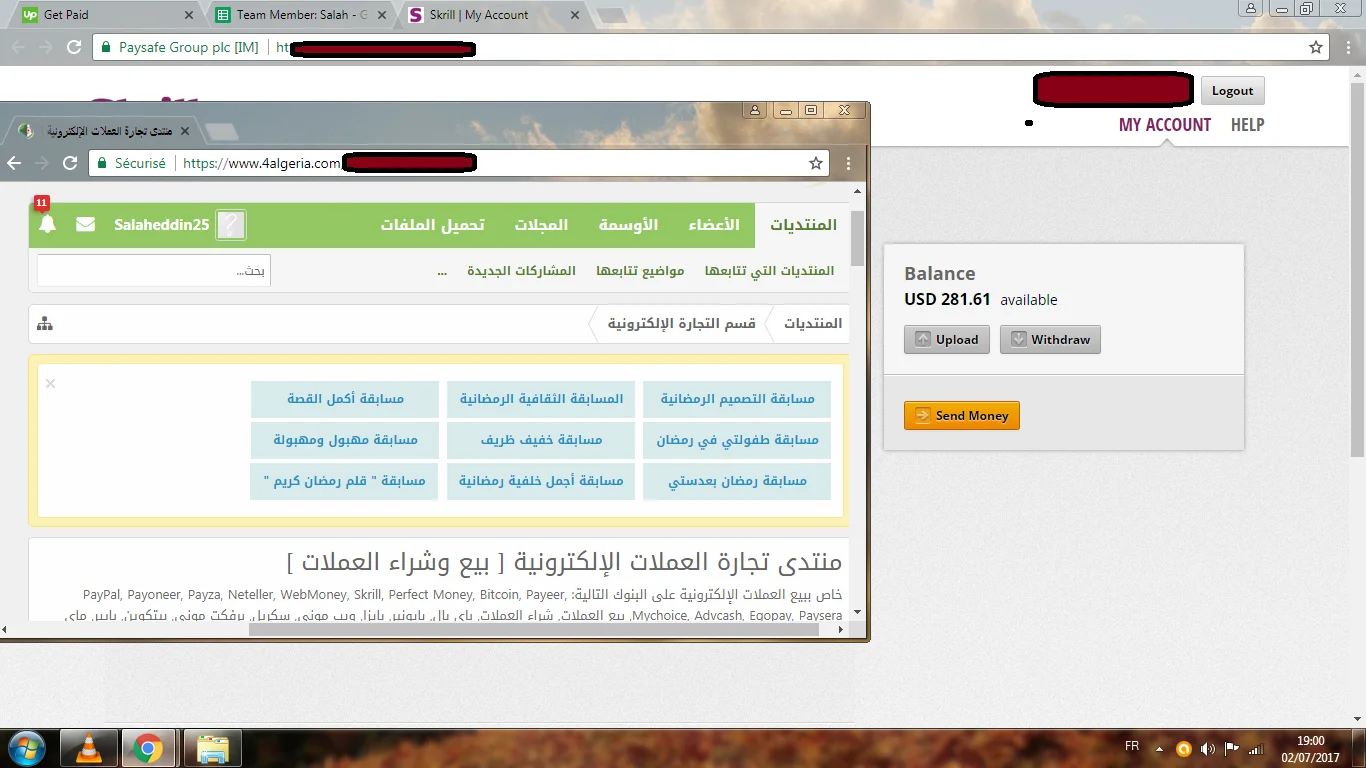Show hidden system tray icons
This screenshot has height=768, width=1366.
[1159, 747]
